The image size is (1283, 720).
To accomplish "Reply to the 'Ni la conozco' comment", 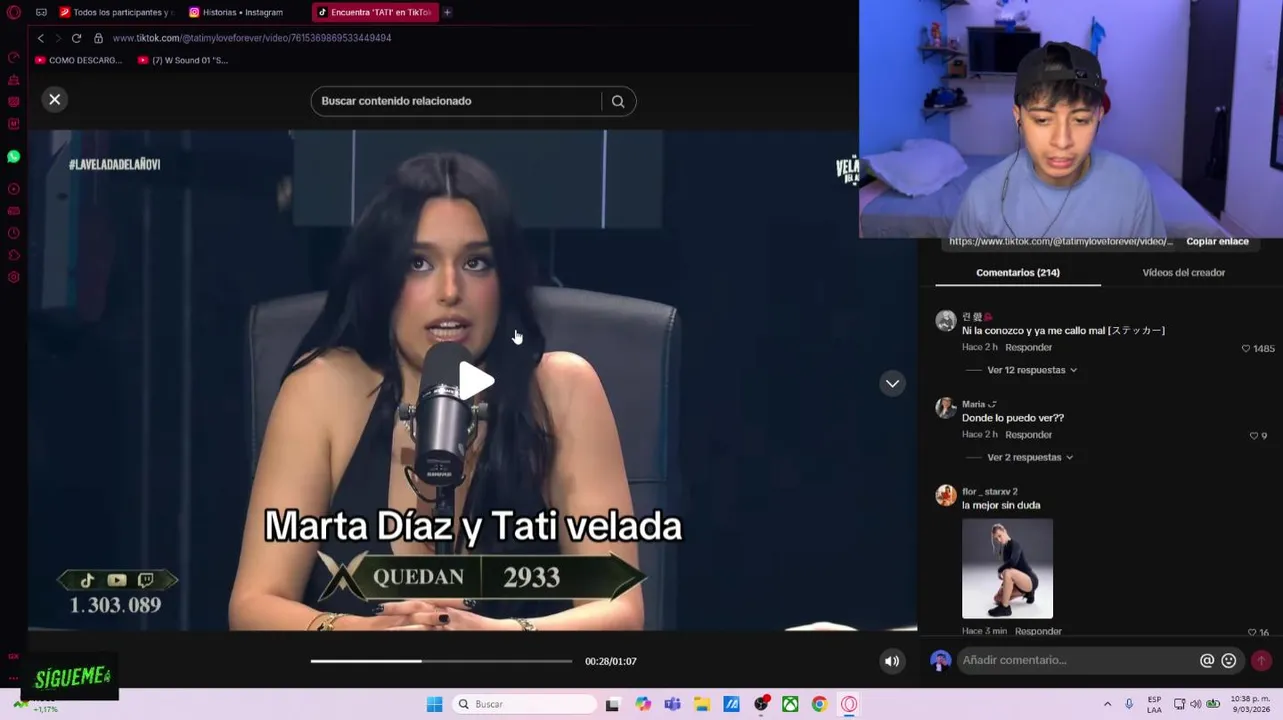I will [x=1028, y=347].
